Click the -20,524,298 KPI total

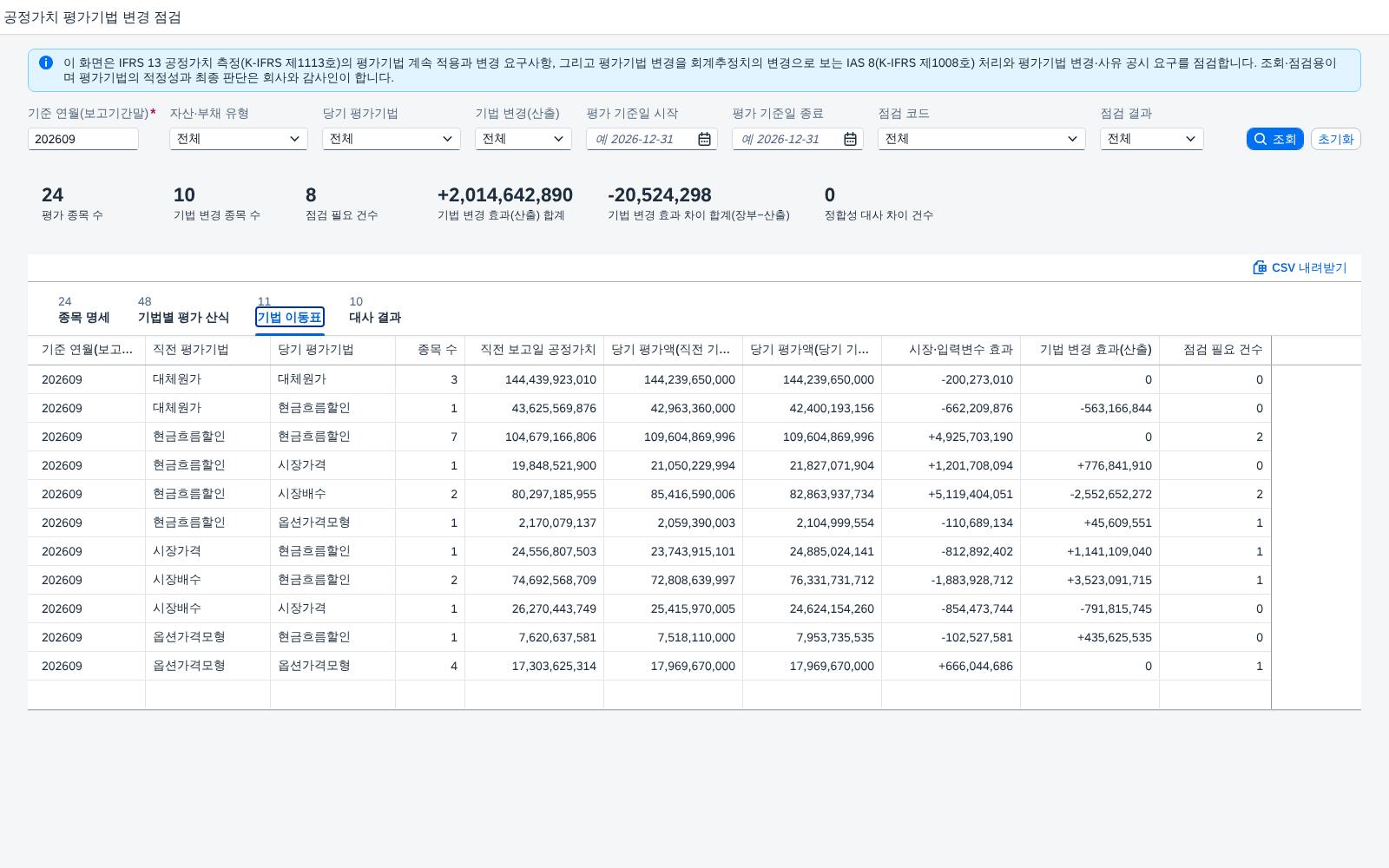point(660,195)
